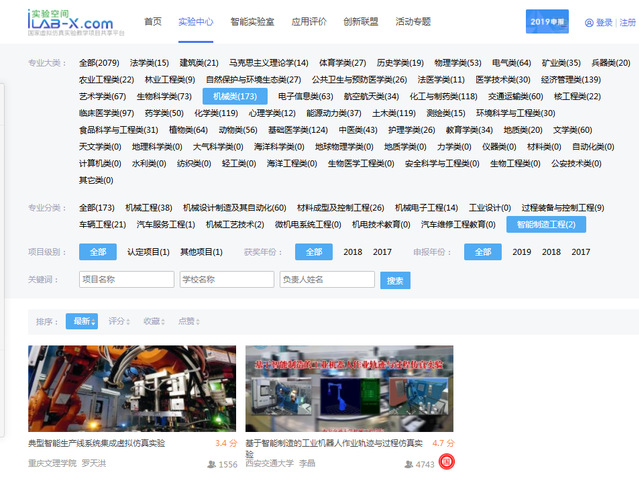
Task: Select award year 2018 filter
Action: pyautogui.click(x=353, y=252)
